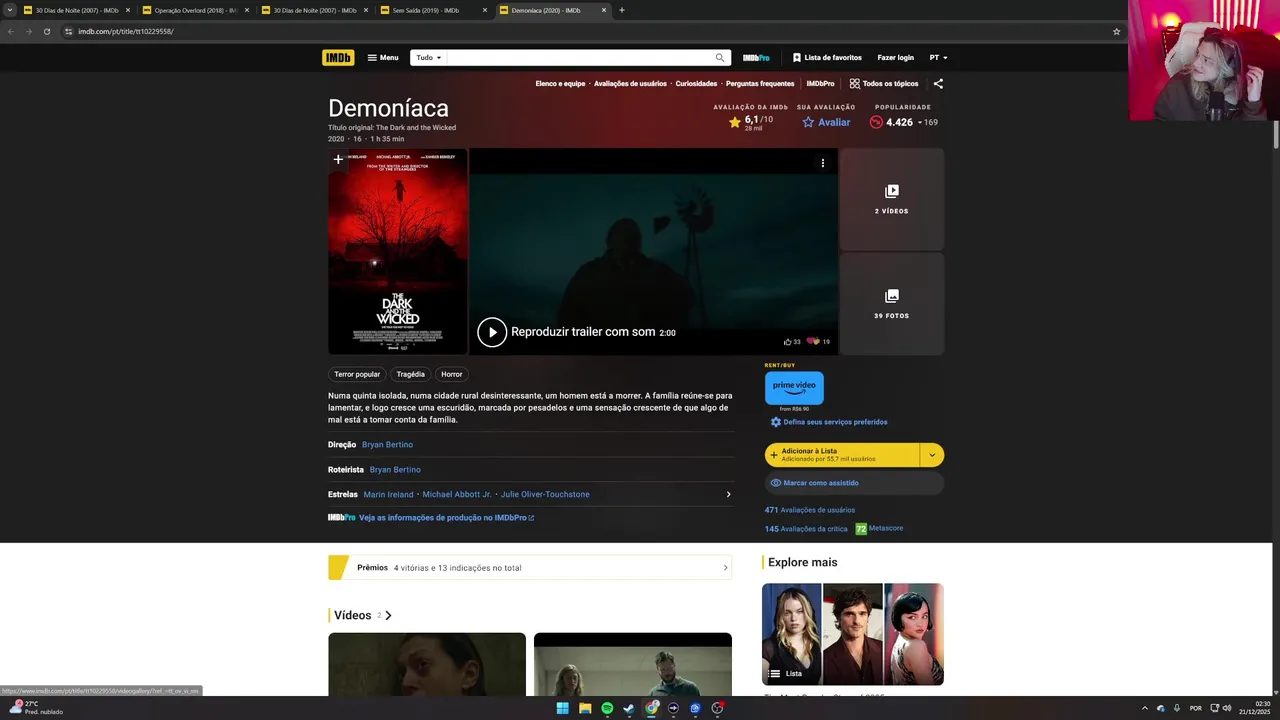Screen dimensions: 1280x720
Task: Expand the Vídeos section heading arrow
Action: (388, 615)
